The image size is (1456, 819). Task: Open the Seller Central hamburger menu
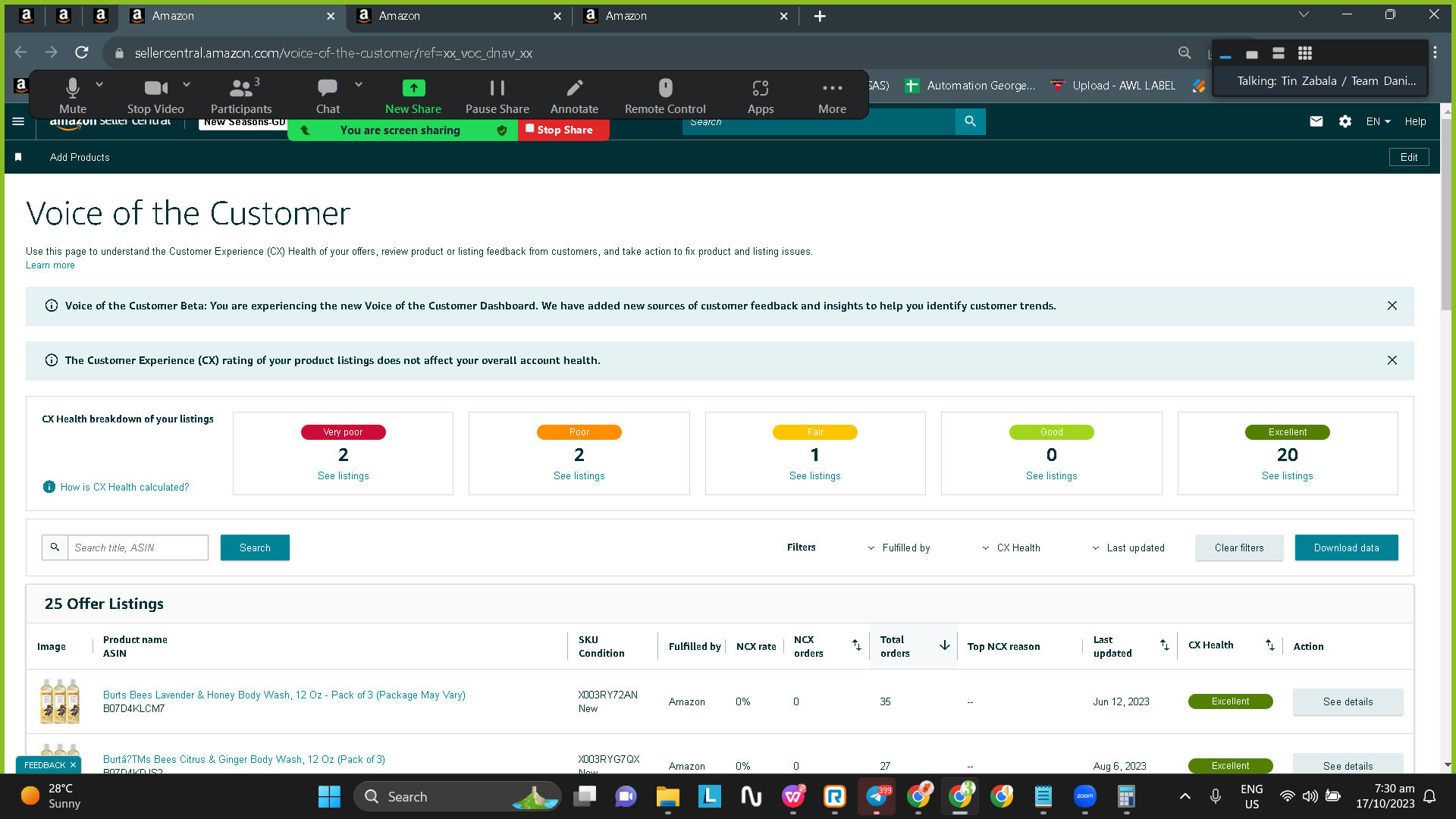click(18, 121)
